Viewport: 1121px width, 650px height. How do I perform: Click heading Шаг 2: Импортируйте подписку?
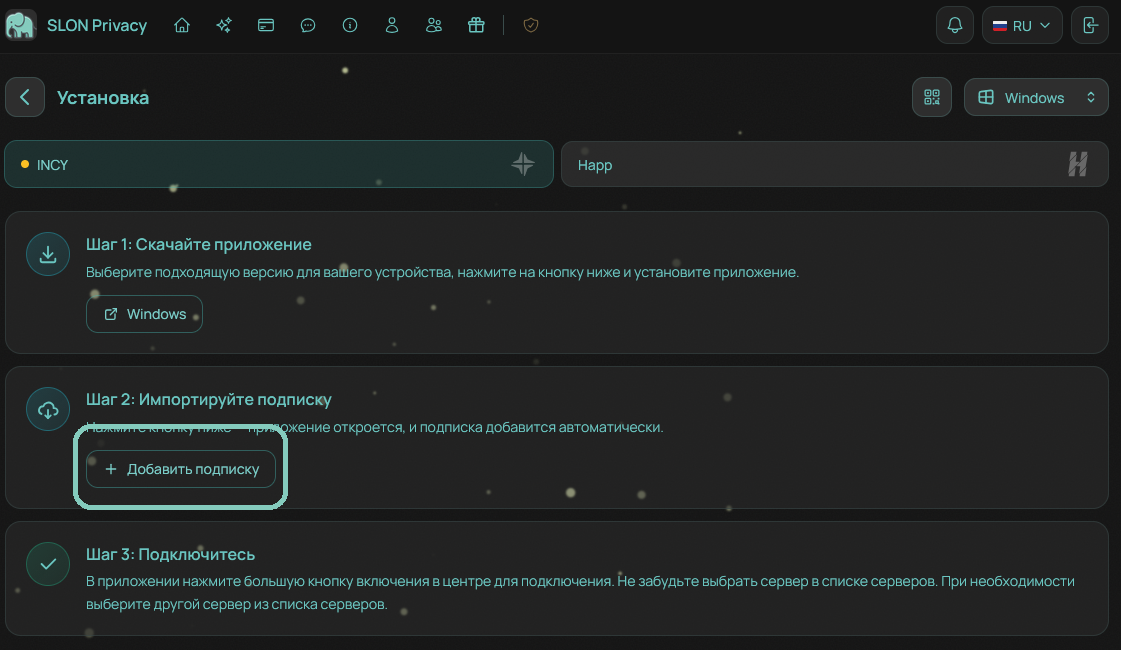click(x=209, y=399)
